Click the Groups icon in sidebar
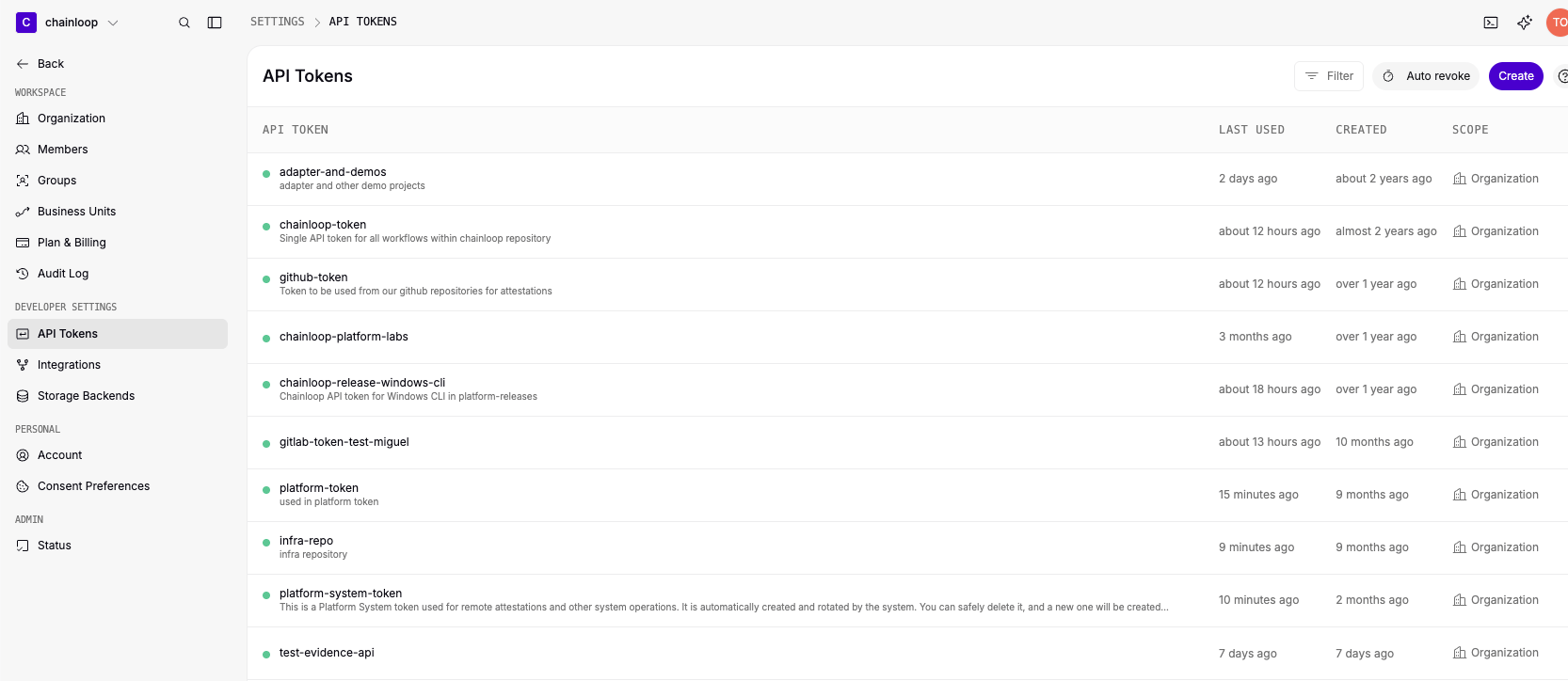This screenshot has width=1568, height=681. click(x=23, y=181)
